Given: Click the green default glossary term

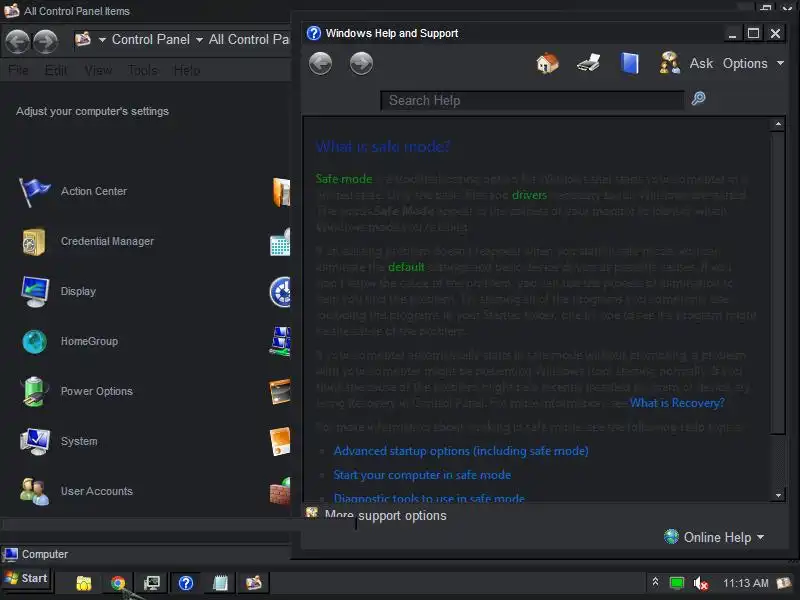Looking at the screenshot, I should click(x=406, y=267).
